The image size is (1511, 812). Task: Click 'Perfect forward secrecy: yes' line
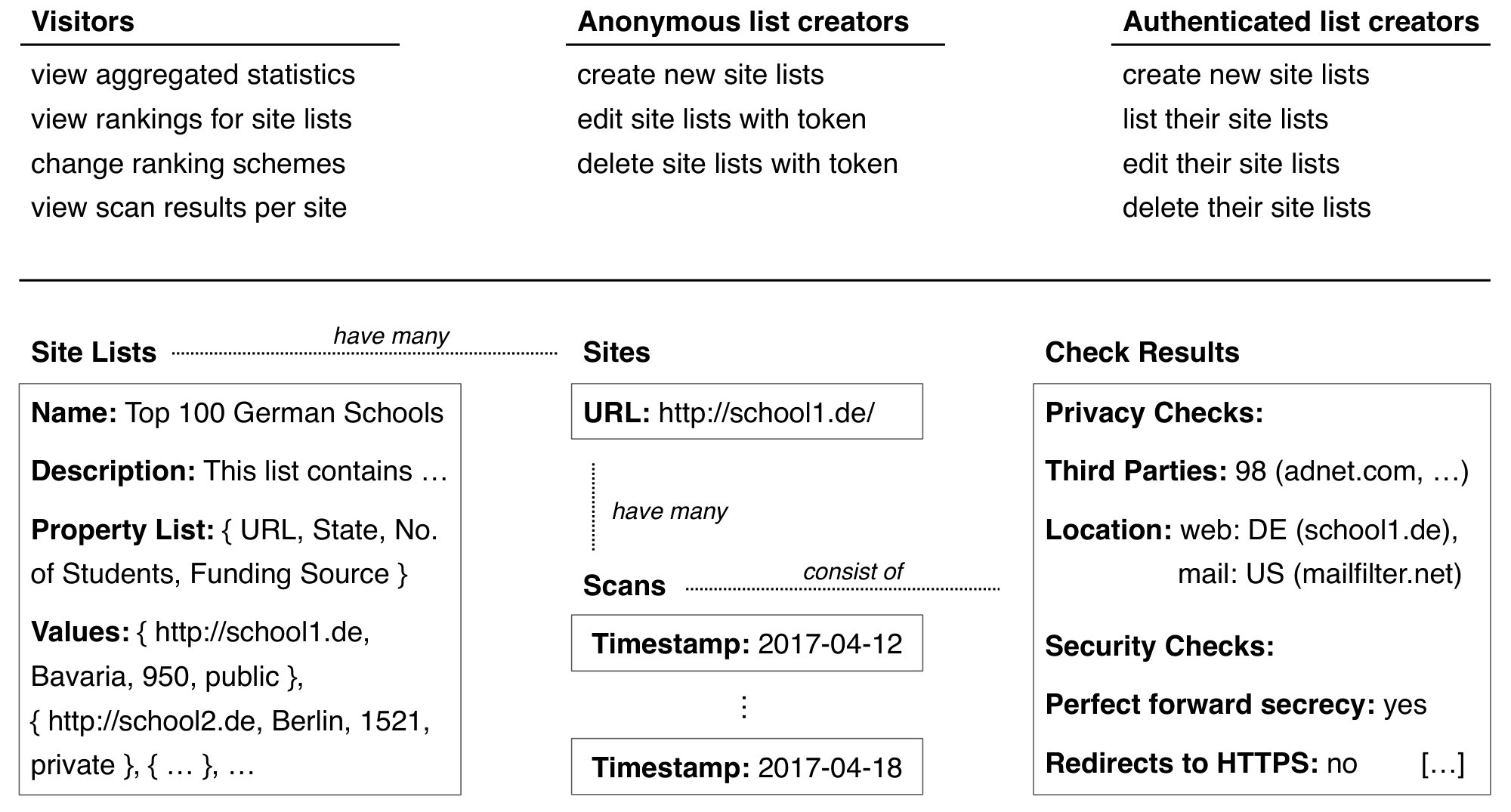1235,705
